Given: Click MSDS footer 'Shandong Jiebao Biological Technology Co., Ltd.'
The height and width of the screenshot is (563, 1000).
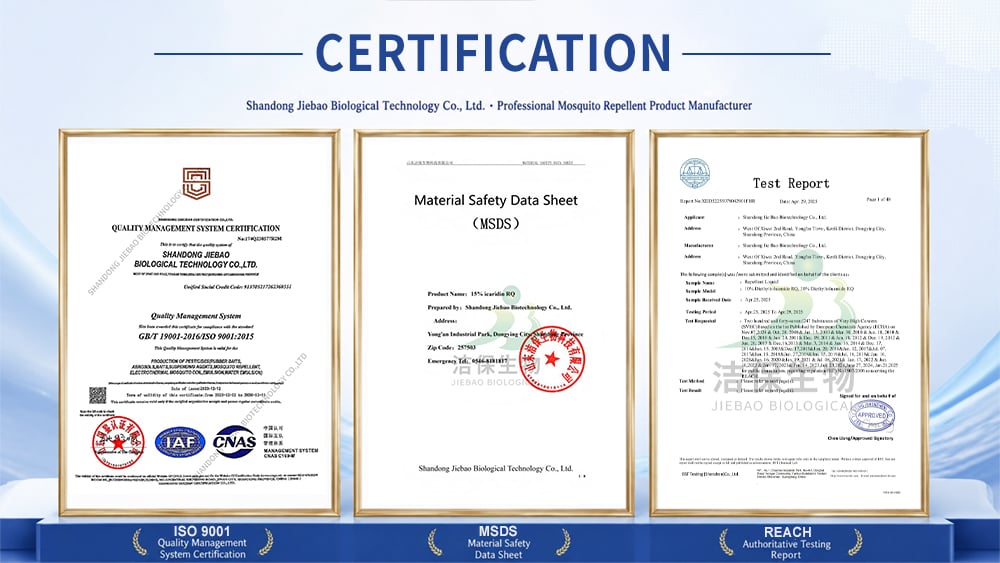Looking at the screenshot, I should (x=496, y=468).
